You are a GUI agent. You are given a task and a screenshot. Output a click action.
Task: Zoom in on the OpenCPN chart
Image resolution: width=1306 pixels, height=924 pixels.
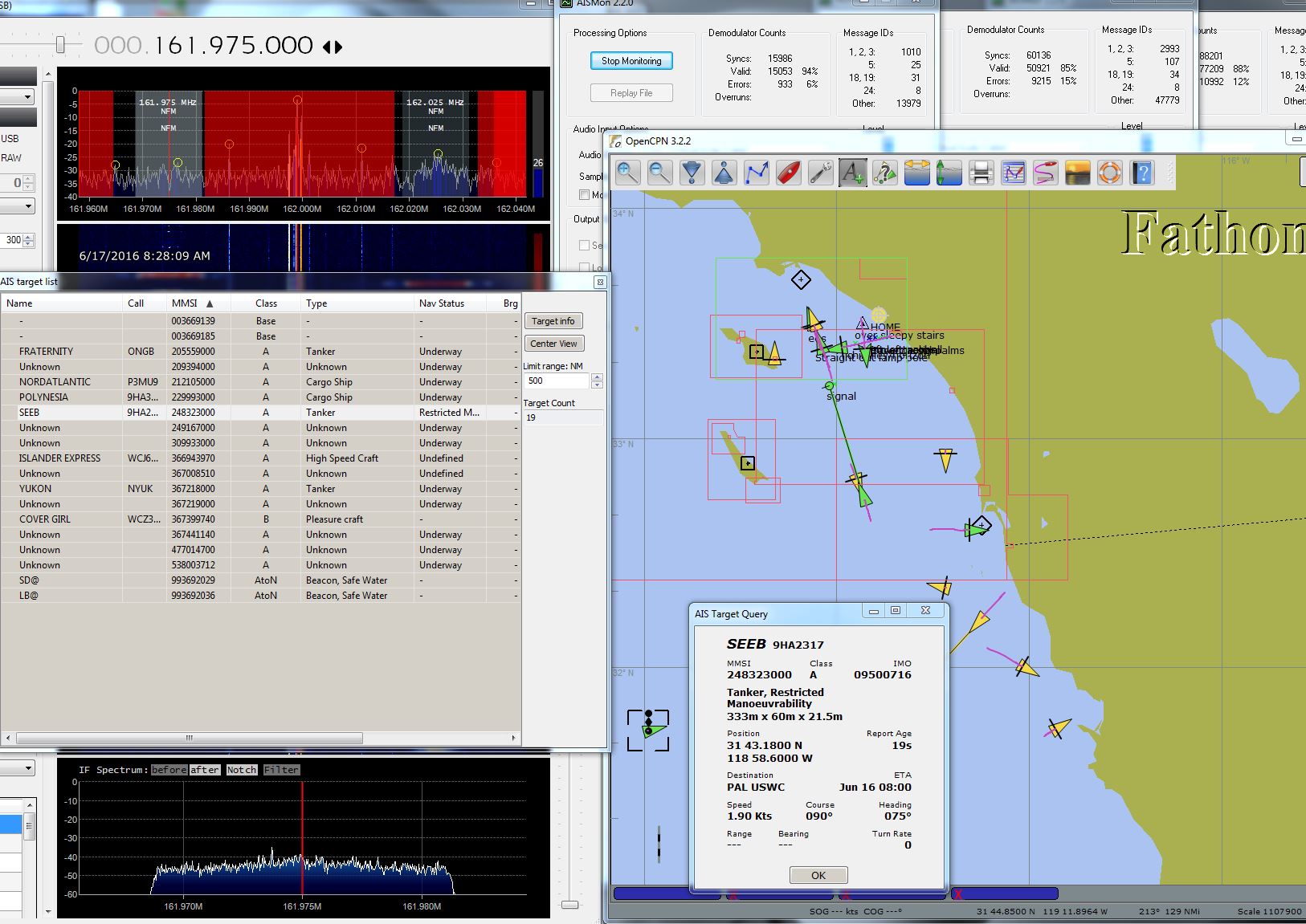626,172
